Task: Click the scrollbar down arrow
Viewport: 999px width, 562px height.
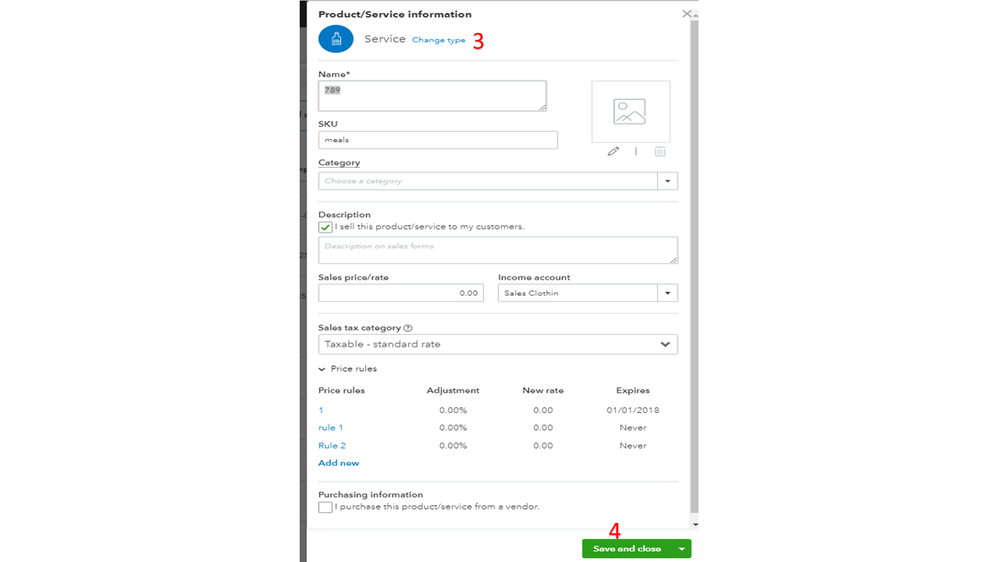Action: 694,524
